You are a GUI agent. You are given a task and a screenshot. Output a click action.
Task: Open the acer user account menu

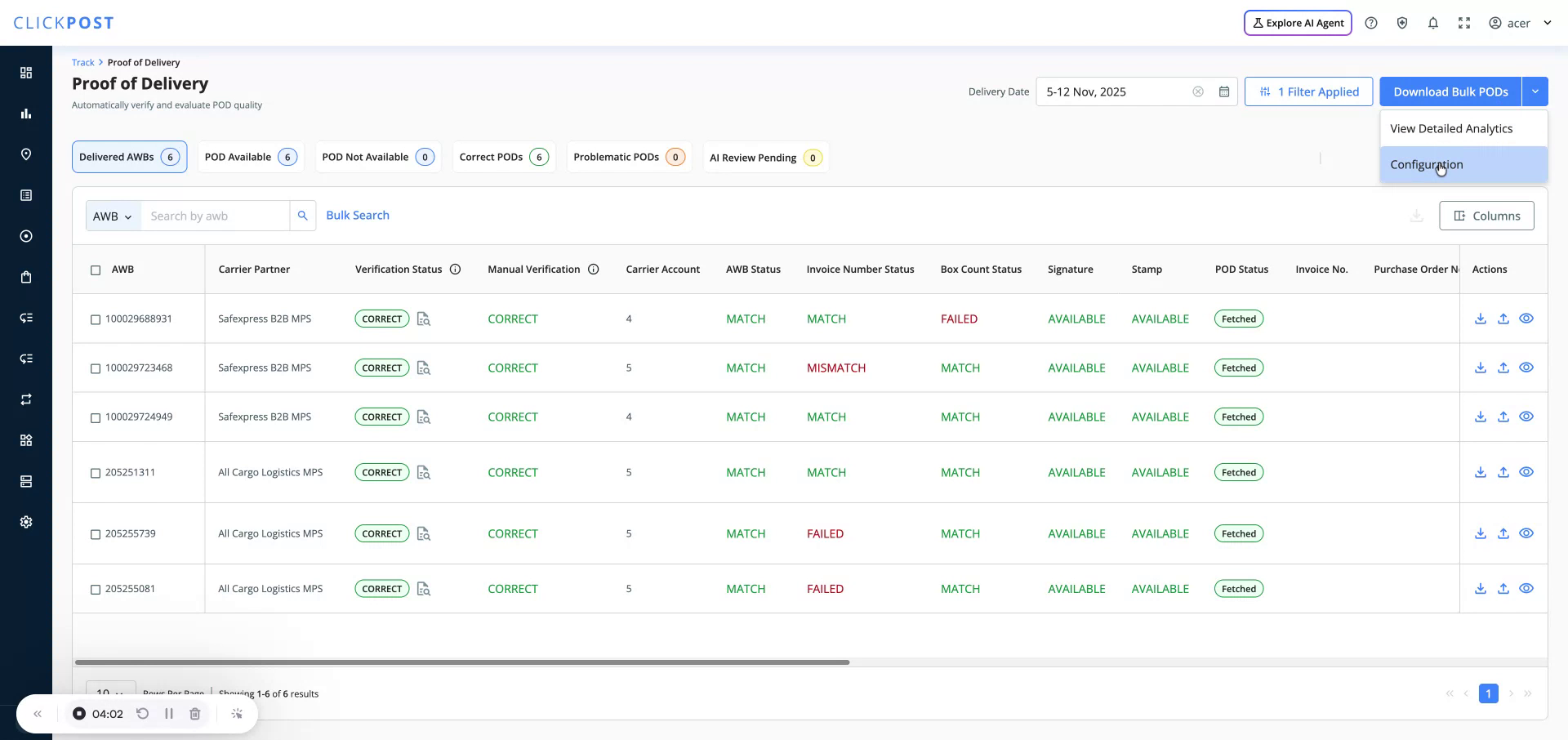point(1519,23)
